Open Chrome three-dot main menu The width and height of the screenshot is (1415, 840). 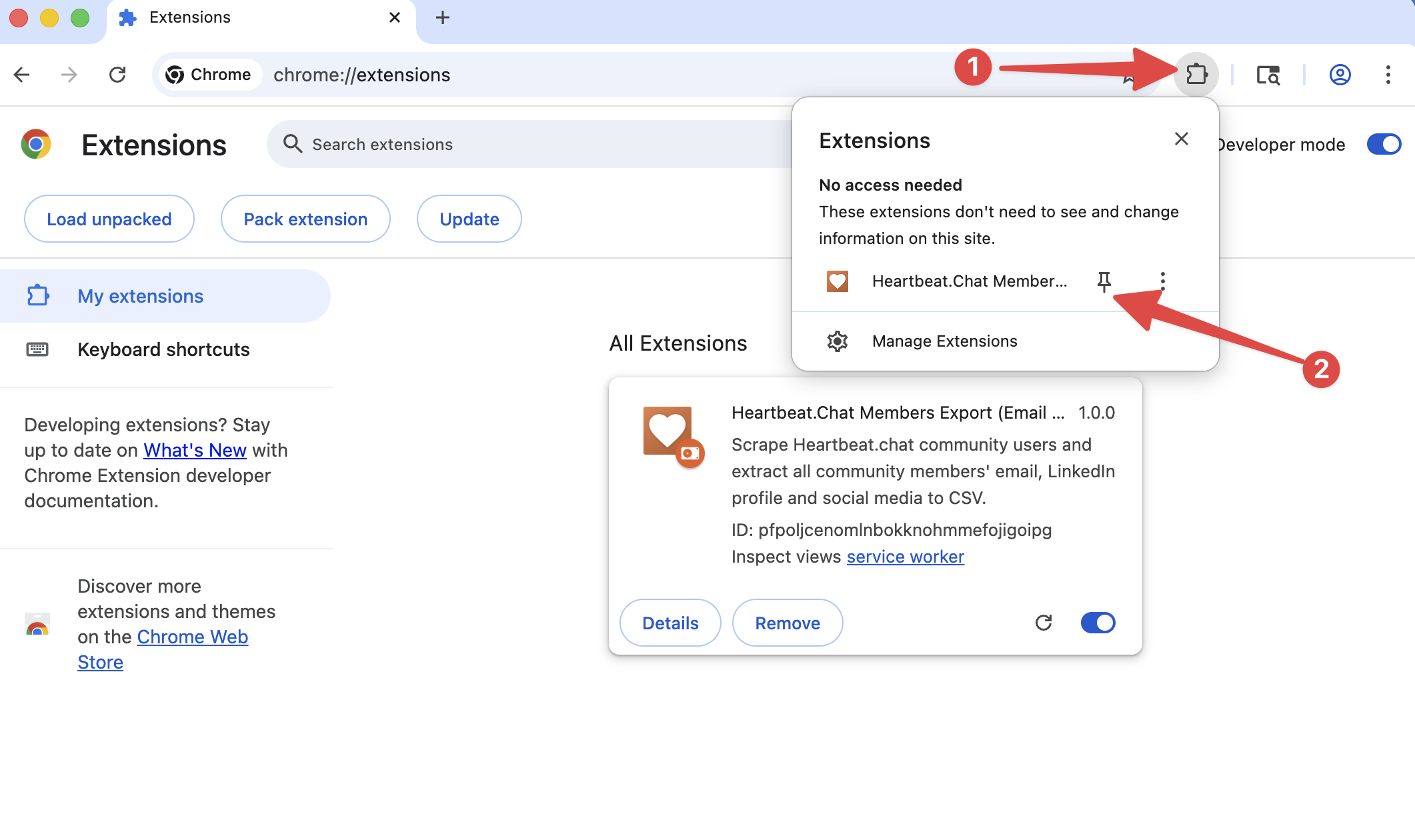click(x=1388, y=75)
